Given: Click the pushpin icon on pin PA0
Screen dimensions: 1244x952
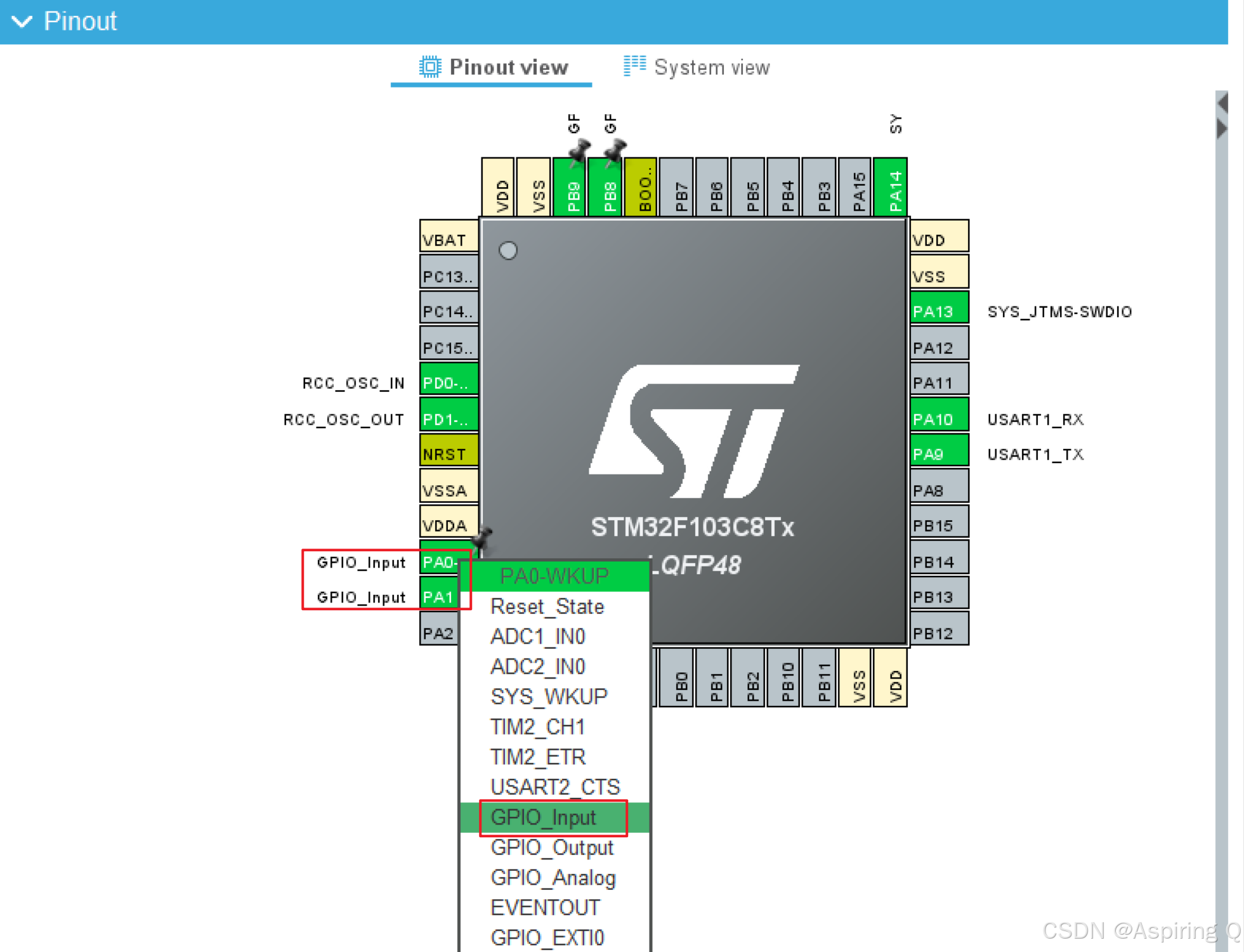Looking at the screenshot, I should 483,540.
